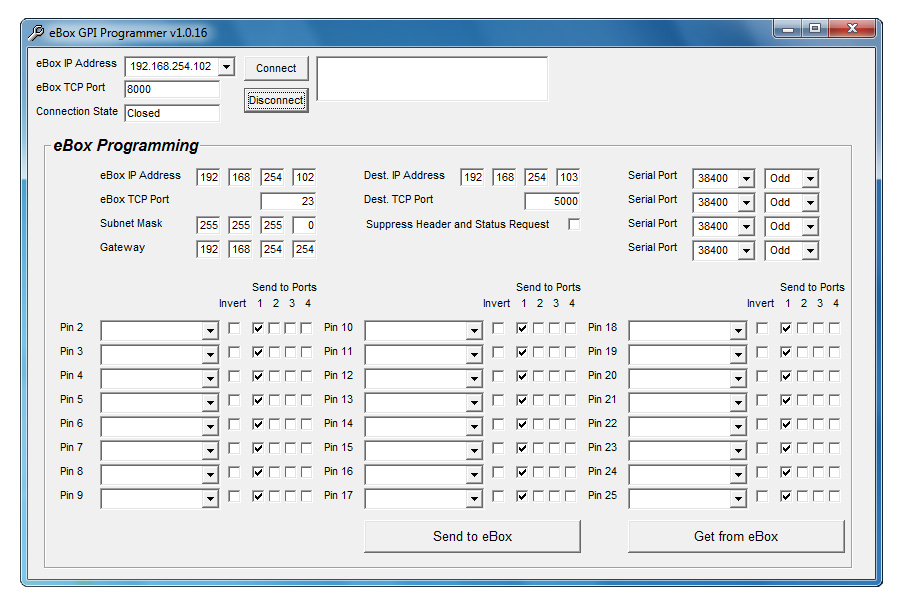
Task: Open the Pin 17 function dropdown
Action: coord(474,498)
